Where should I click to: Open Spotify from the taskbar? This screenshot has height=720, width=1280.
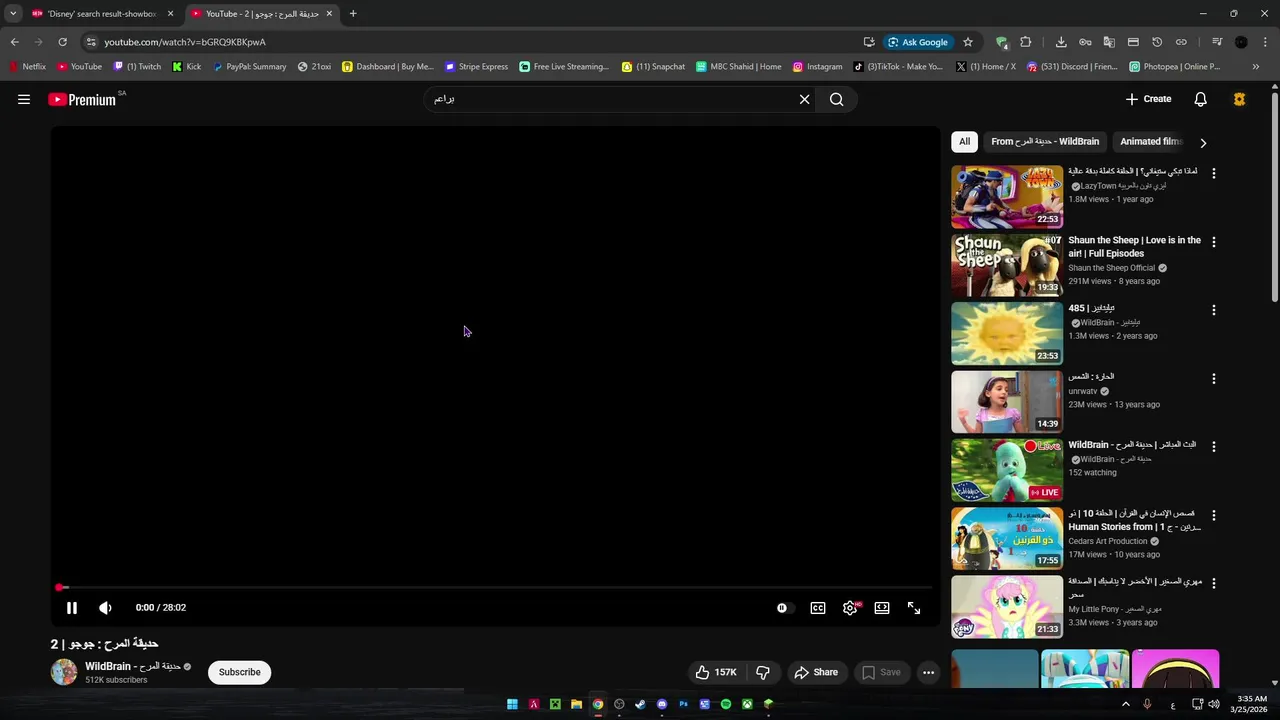click(x=726, y=704)
